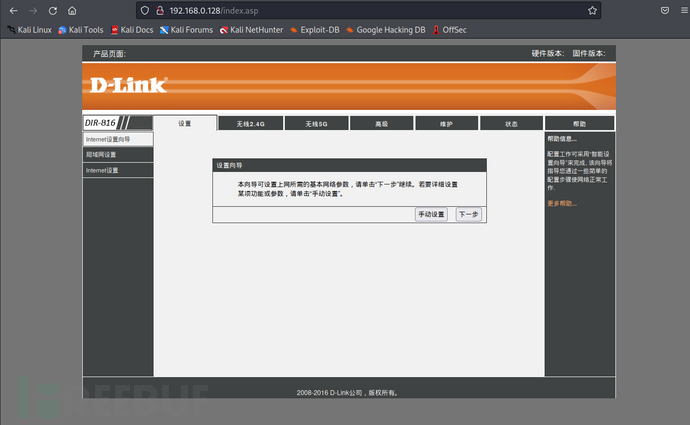Image resolution: width=690 pixels, height=425 pixels.
Task: Open Kali Linux bookmark
Action: (x=29, y=30)
